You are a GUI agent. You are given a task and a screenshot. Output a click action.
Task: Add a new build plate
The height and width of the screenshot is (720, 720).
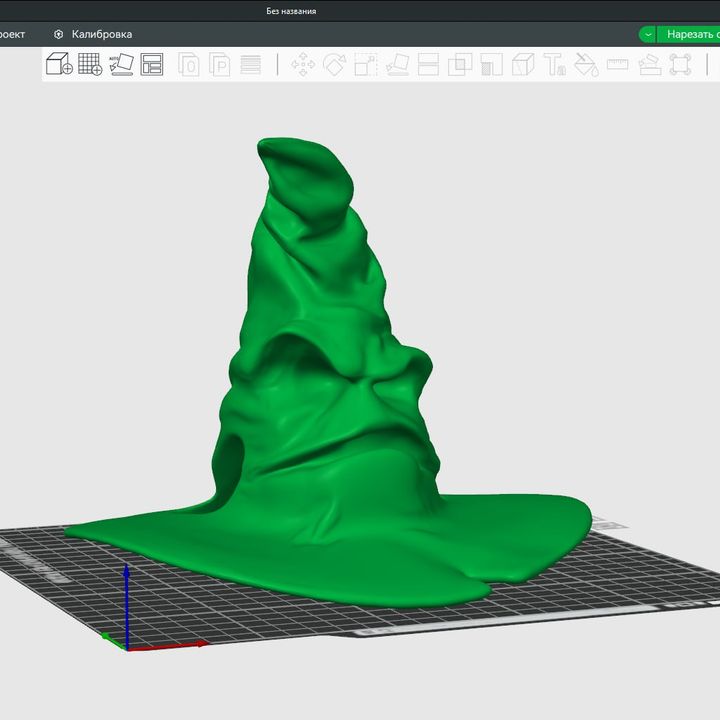click(x=90, y=65)
